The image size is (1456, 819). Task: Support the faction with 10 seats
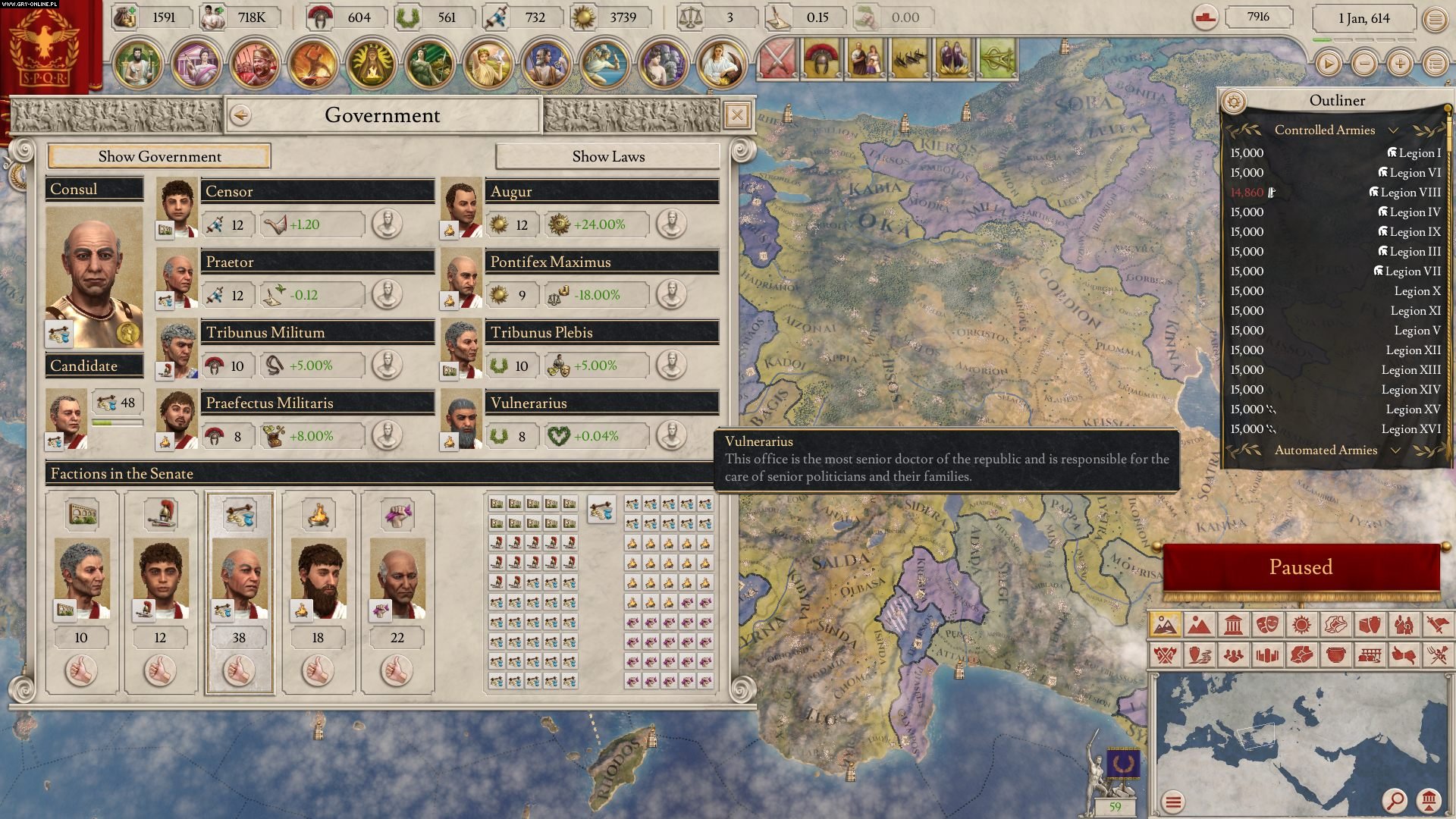[x=81, y=671]
